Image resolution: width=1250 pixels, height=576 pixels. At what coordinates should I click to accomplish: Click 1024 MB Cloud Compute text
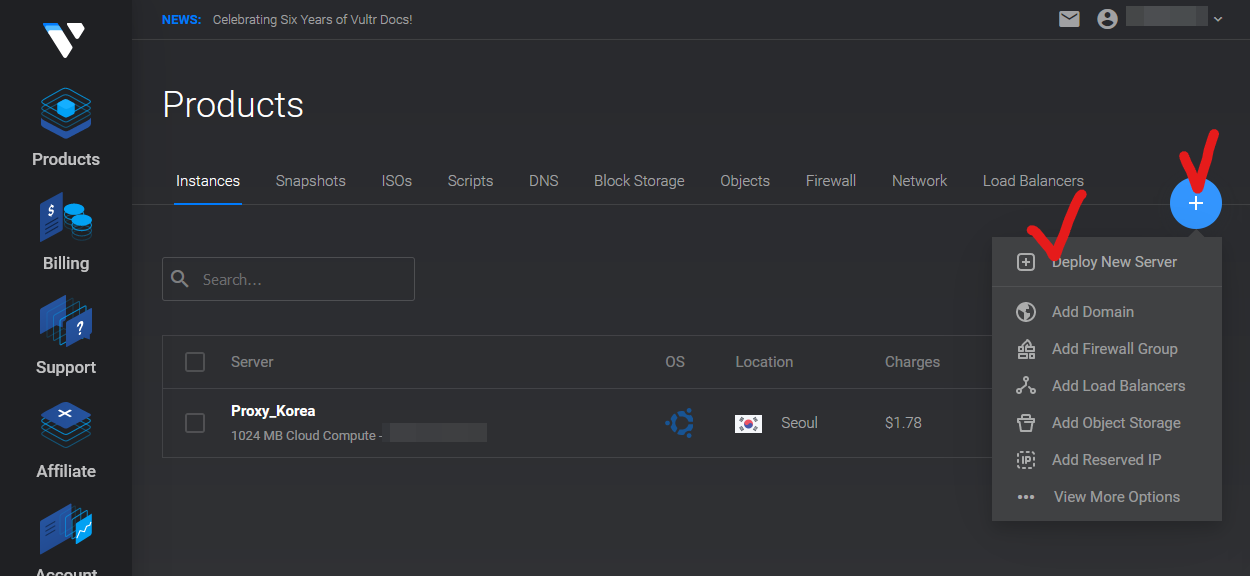[304, 436]
